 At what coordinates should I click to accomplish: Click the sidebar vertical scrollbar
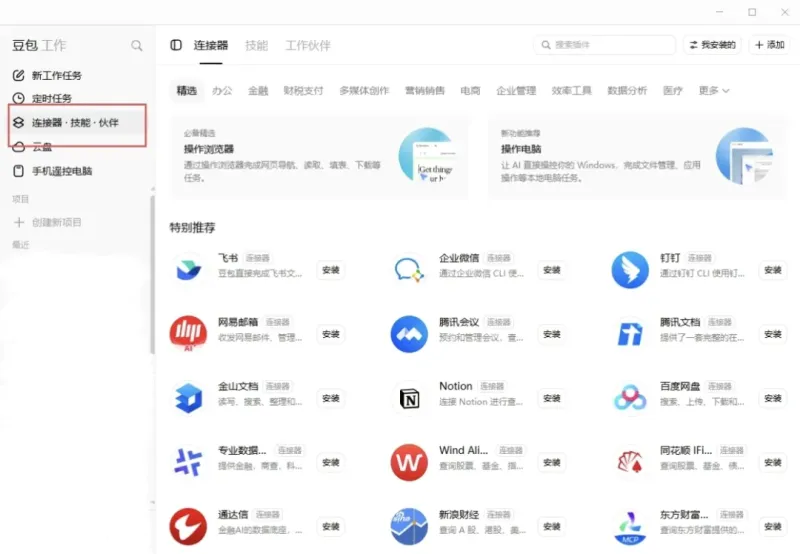153,274
